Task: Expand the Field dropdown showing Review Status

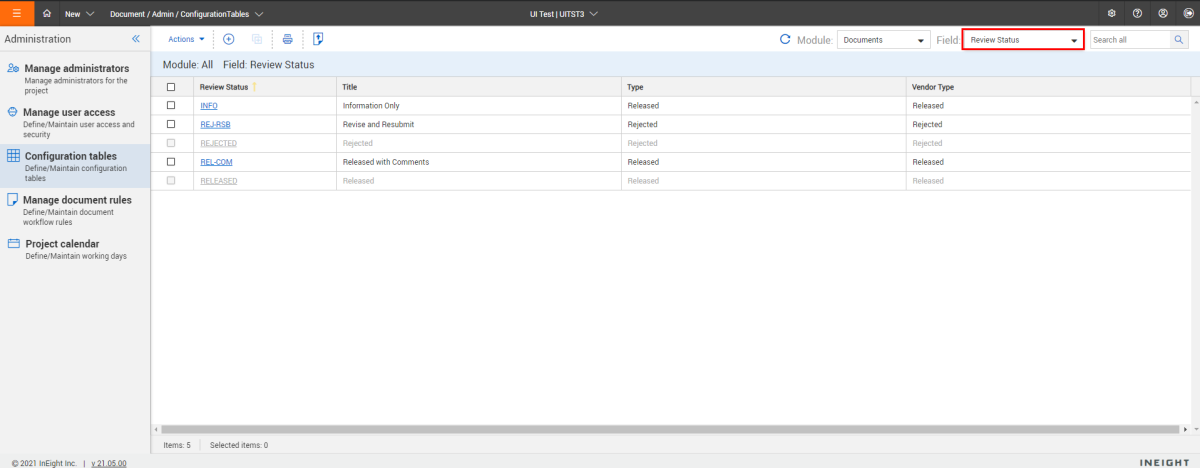Action: (x=1023, y=40)
